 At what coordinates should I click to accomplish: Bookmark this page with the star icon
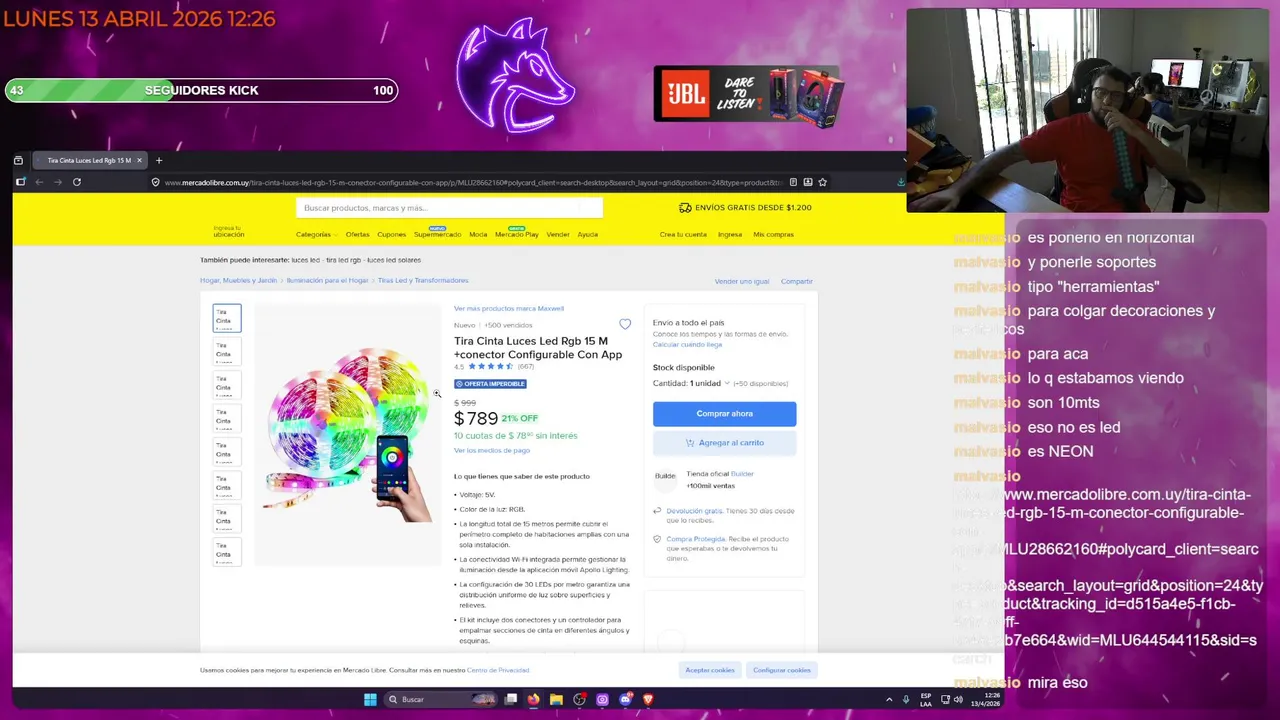point(822,182)
